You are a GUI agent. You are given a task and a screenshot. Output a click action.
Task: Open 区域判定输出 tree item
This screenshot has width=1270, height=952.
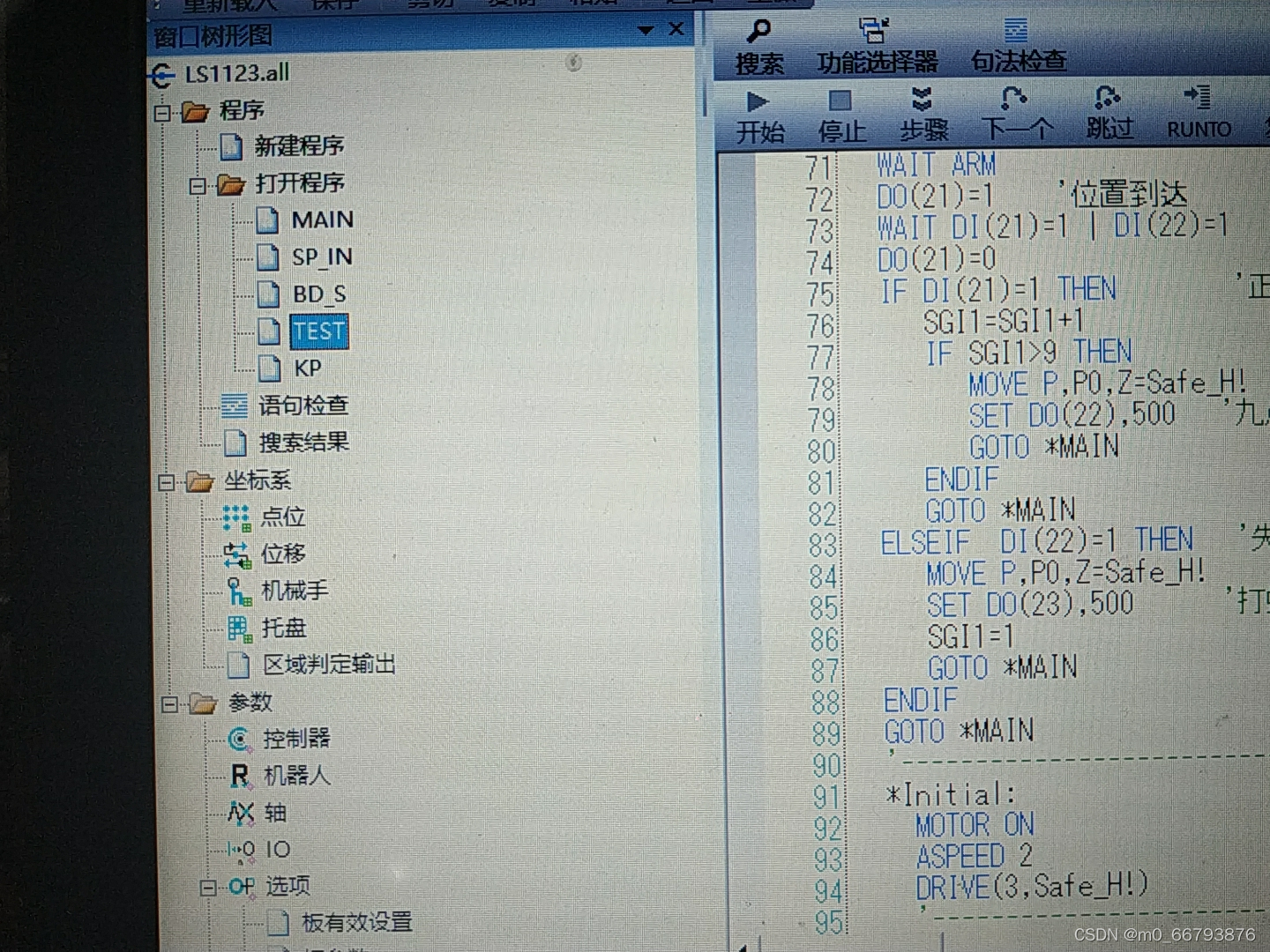click(329, 665)
